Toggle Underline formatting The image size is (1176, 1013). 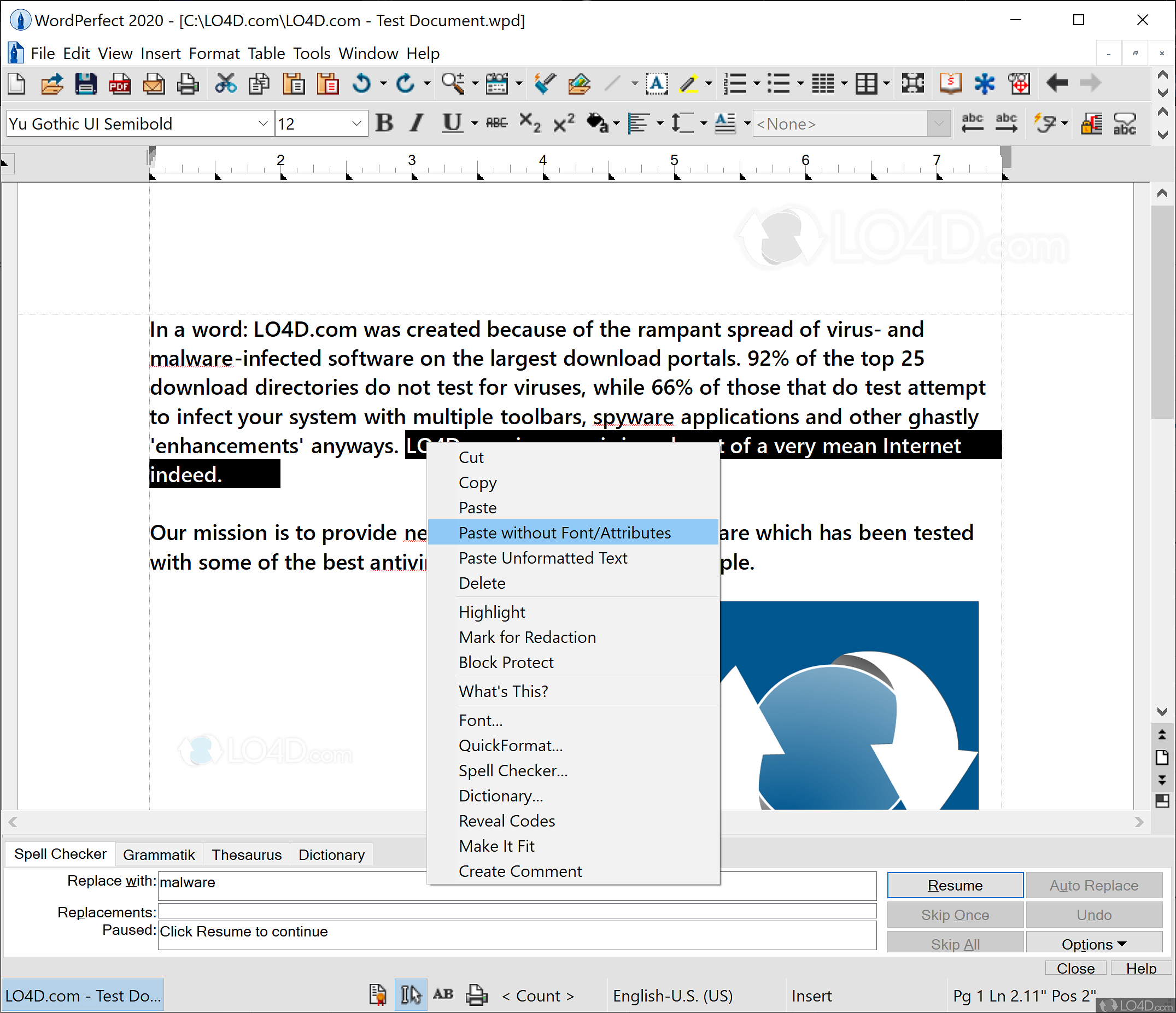click(x=452, y=122)
